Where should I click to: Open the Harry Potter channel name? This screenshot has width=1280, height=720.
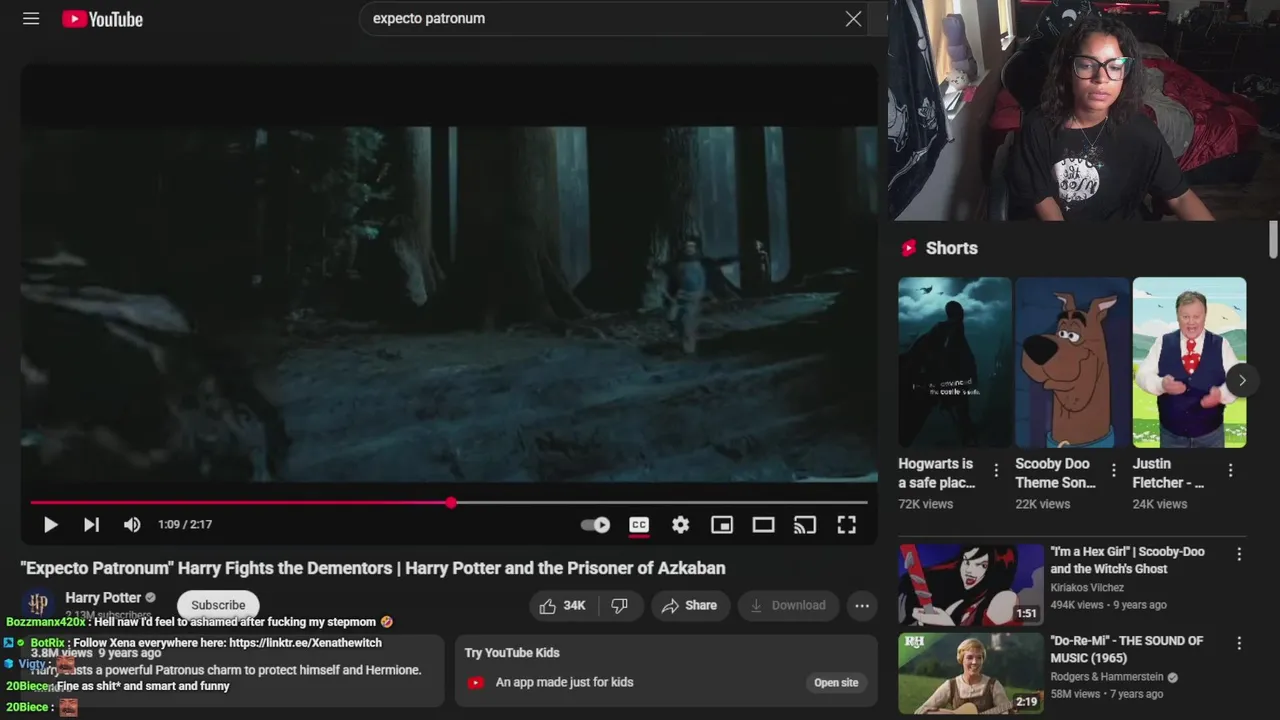pos(103,598)
